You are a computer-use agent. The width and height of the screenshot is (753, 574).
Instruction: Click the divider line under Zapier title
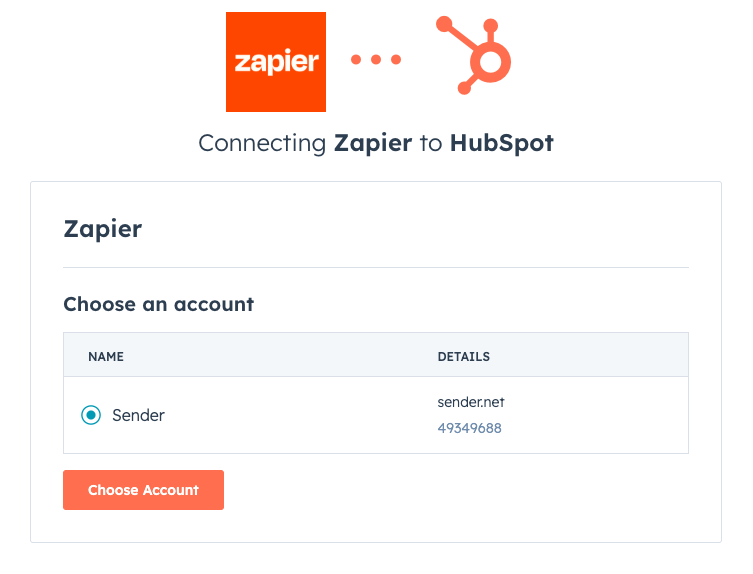[376, 268]
